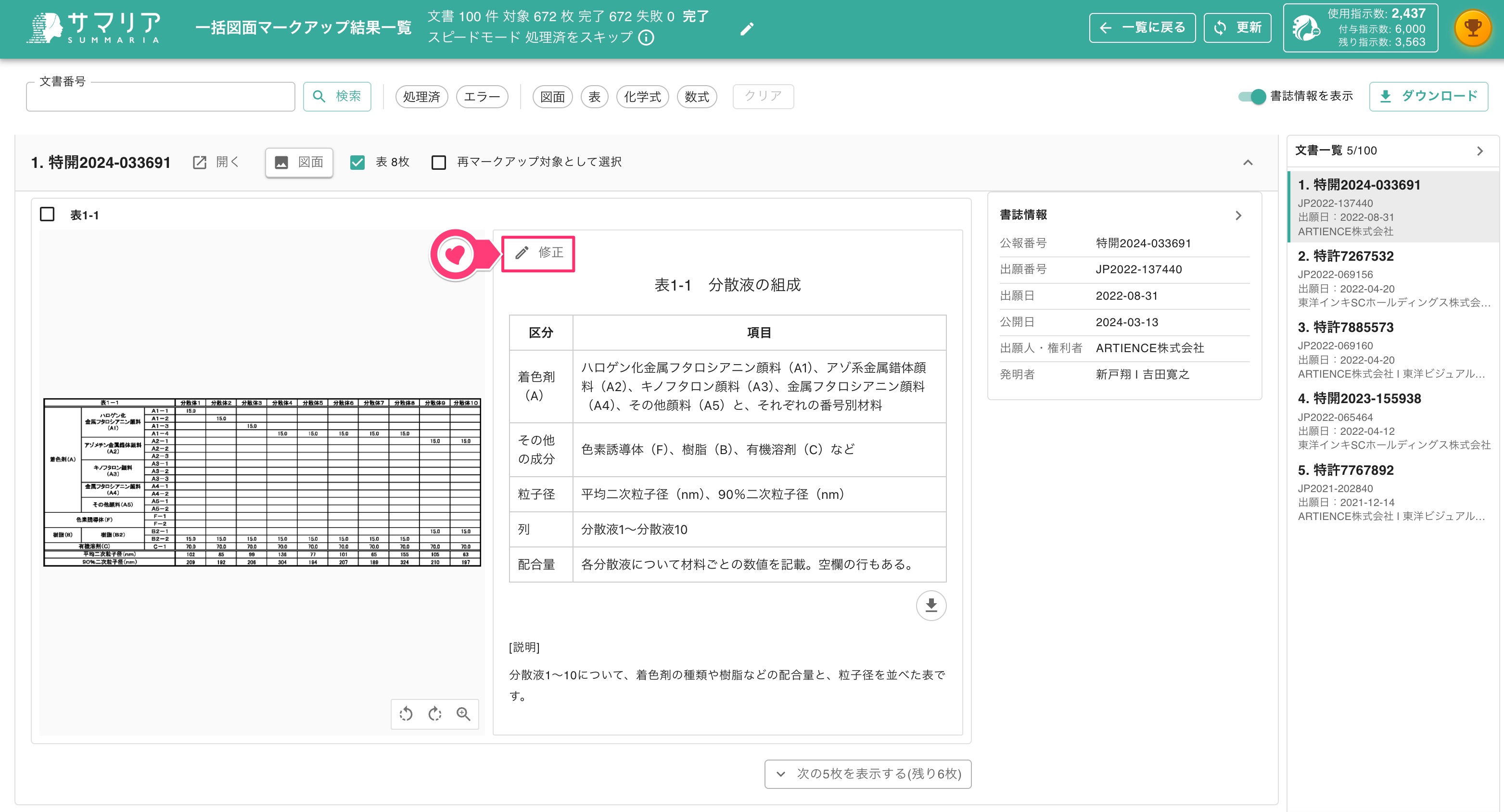
Task: Click the 一覧に戻る button
Action: coord(1142,28)
